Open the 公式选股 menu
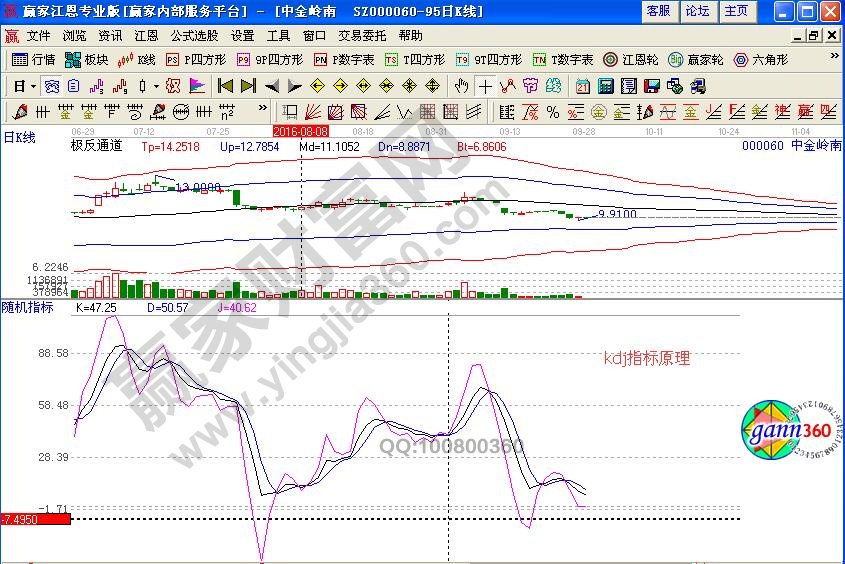The image size is (845, 564). [x=193, y=35]
